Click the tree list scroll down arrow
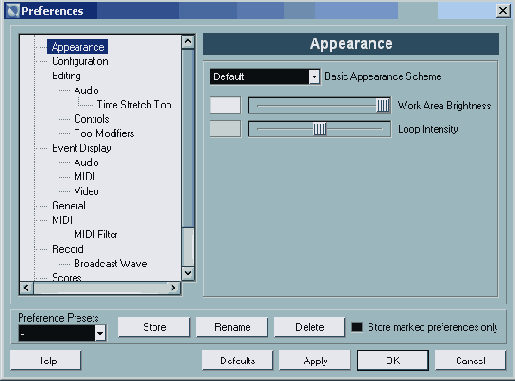The height and width of the screenshot is (381, 515). tap(188, 273)
